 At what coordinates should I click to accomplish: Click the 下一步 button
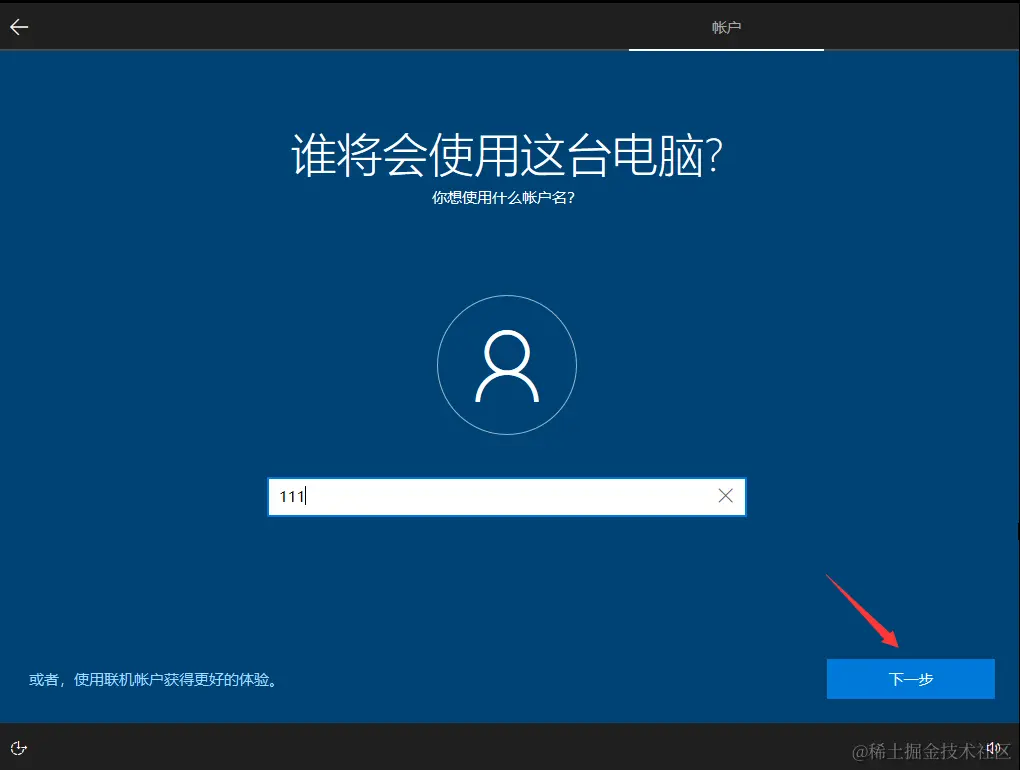[x=910, y=679]
